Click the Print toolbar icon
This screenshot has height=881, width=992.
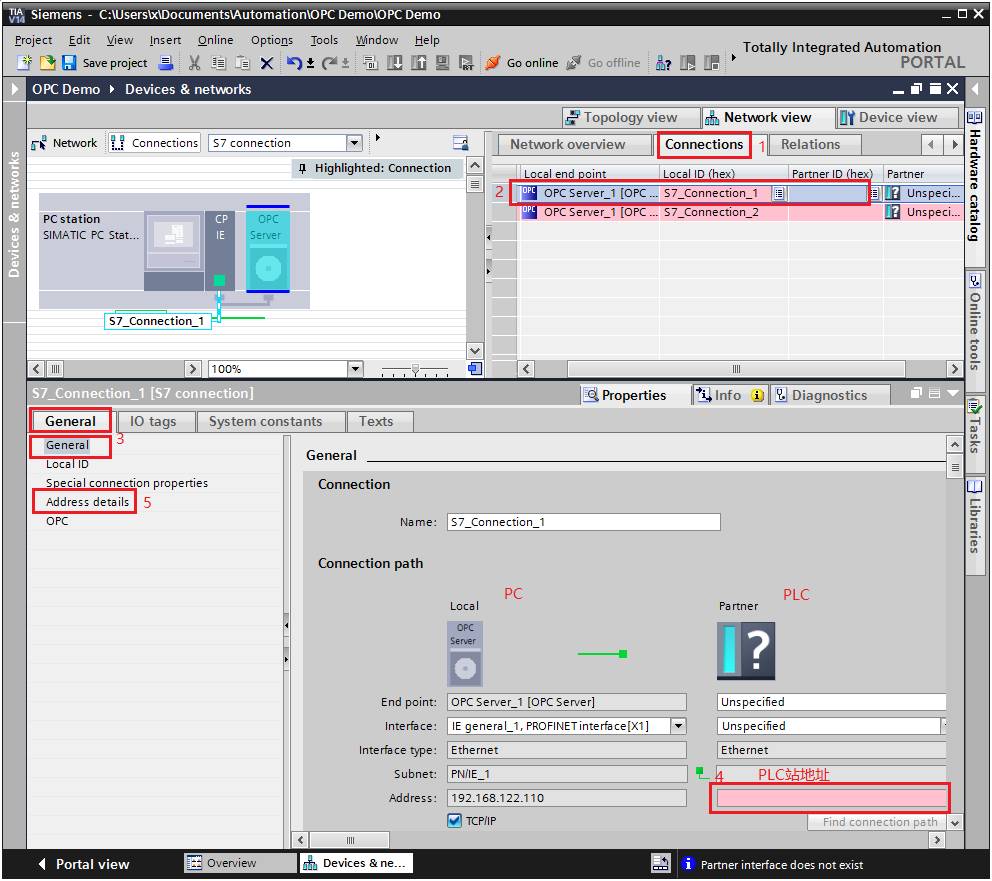pyautogui.click(x=166, y=63)
